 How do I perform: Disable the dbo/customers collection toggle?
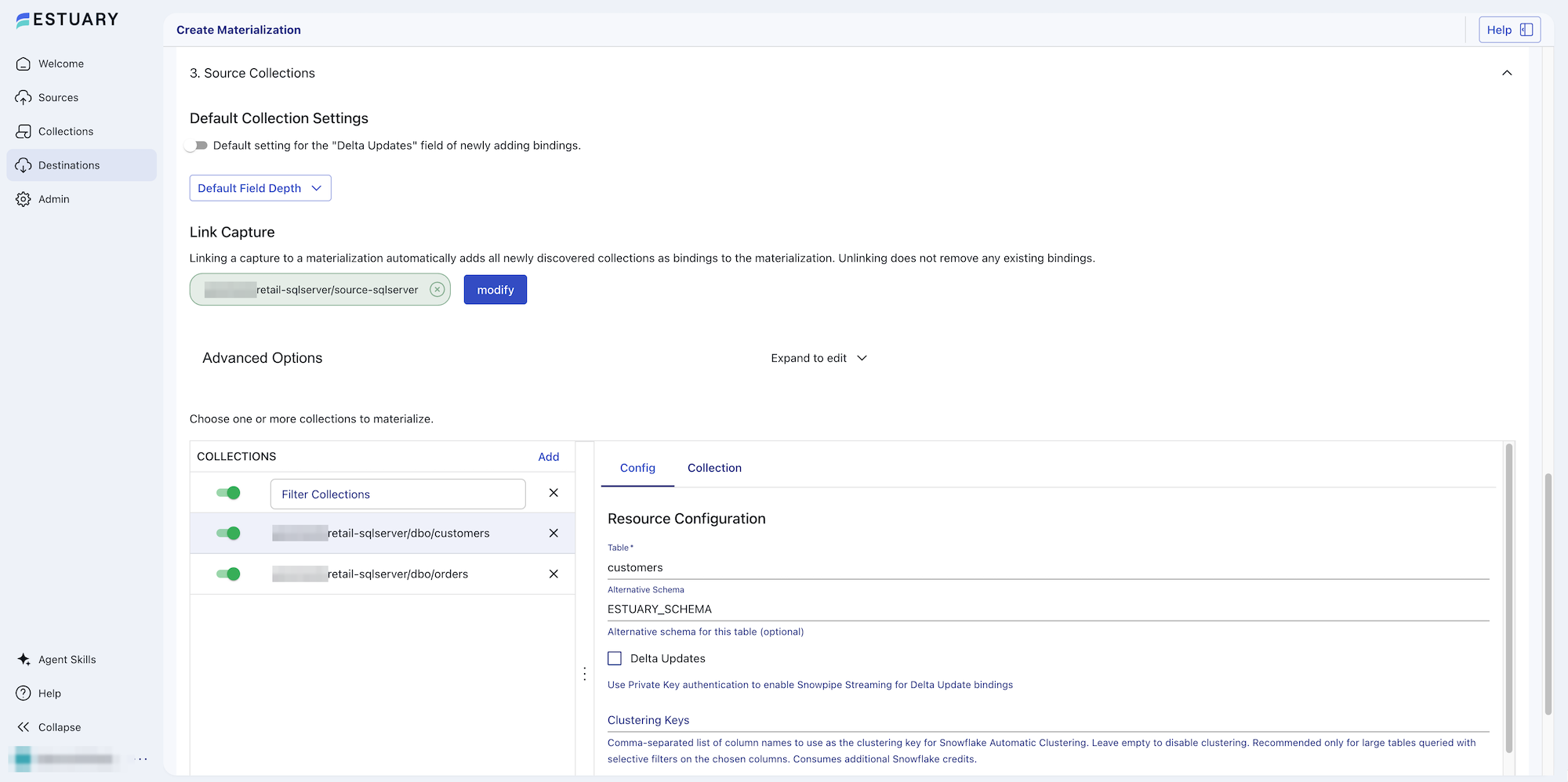[228, 533]
